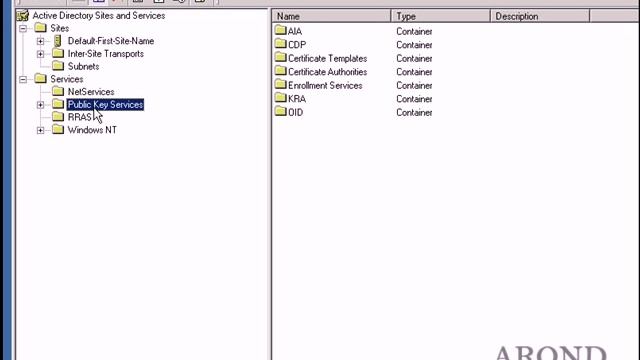Click Container type cell for Certificate Templates
This screenshot has height=360, width=640.
coord(414,58)
